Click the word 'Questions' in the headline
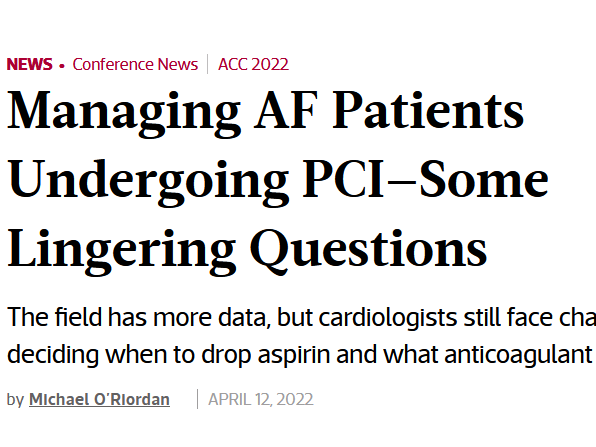The width and height of the screenshot is (596, 447). click(369, 251)
